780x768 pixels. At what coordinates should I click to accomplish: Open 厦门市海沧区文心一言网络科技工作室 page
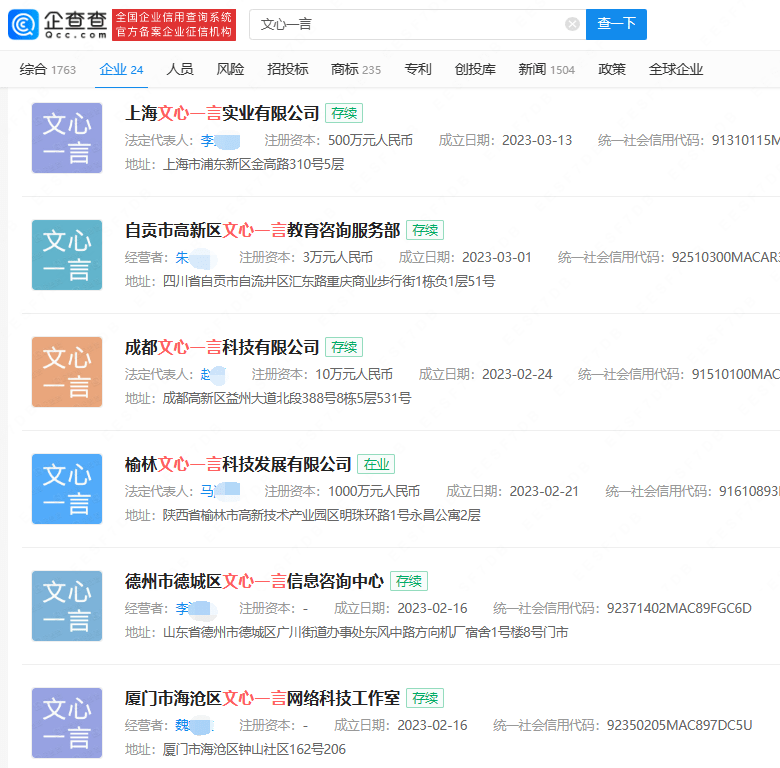click(262, 698)
